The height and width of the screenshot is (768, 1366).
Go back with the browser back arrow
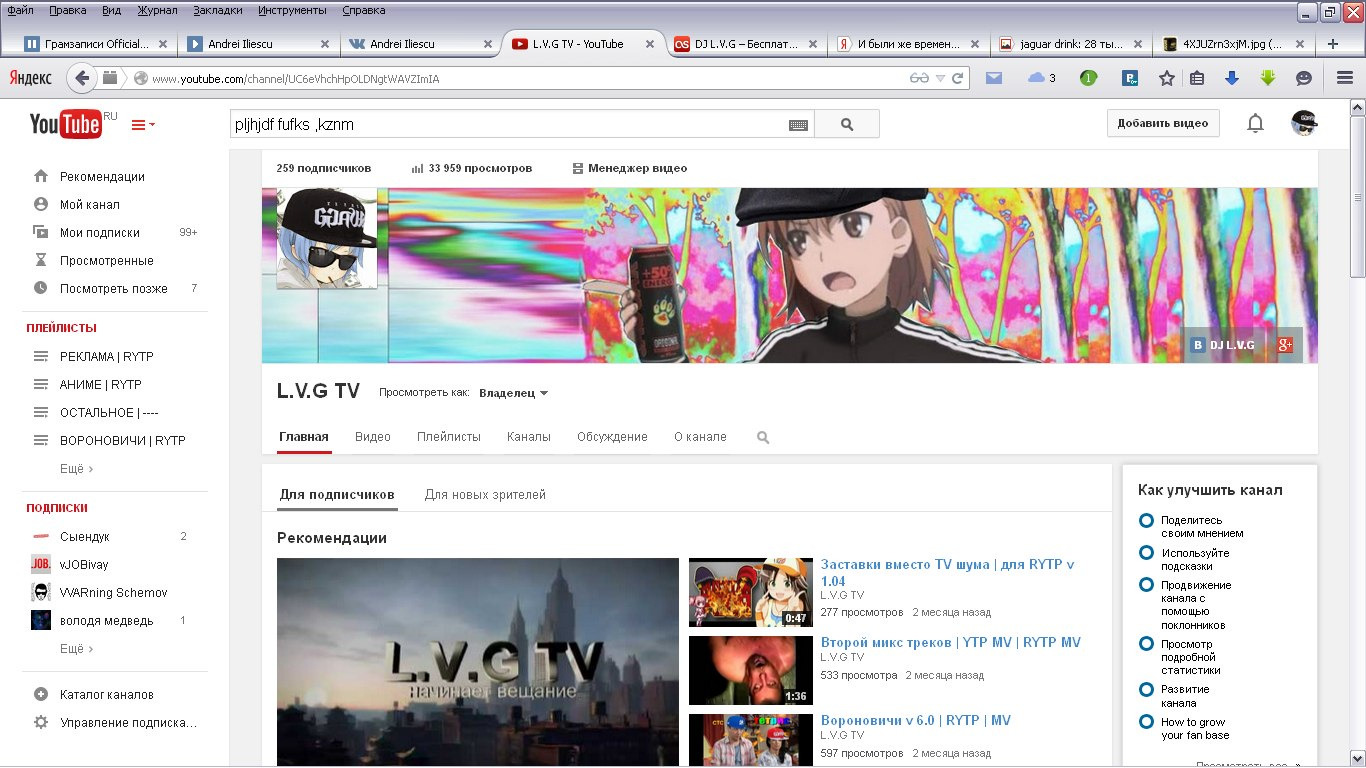point(82,78)
